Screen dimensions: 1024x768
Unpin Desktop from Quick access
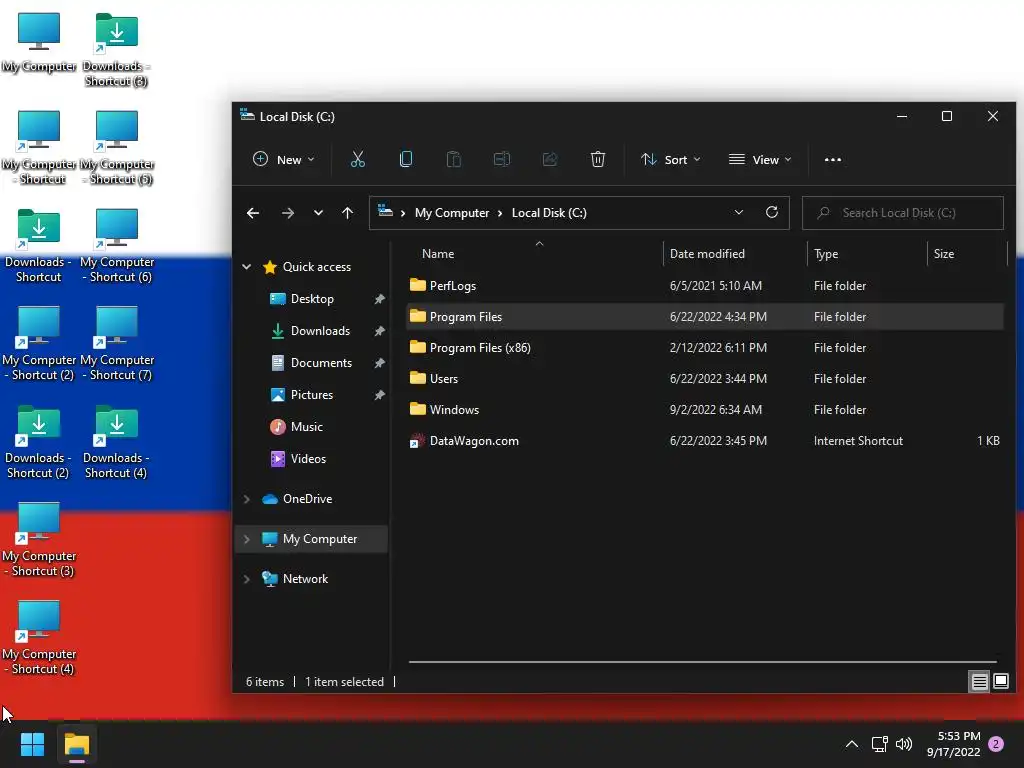(379, 299)
